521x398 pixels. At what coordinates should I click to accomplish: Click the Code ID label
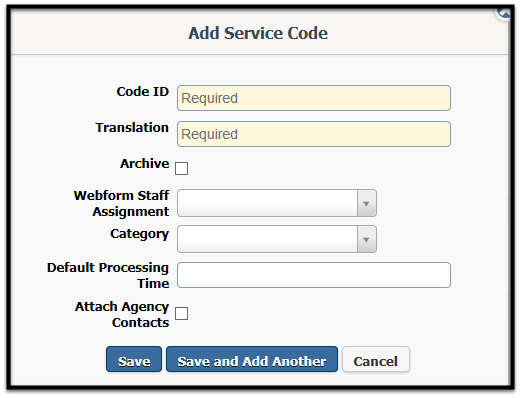(143, 92)
